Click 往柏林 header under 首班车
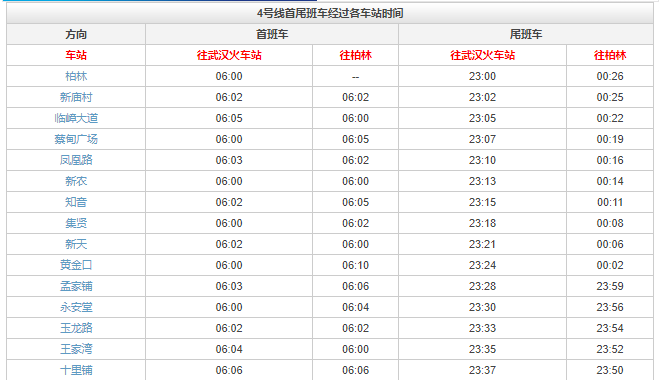 [355, 55]
